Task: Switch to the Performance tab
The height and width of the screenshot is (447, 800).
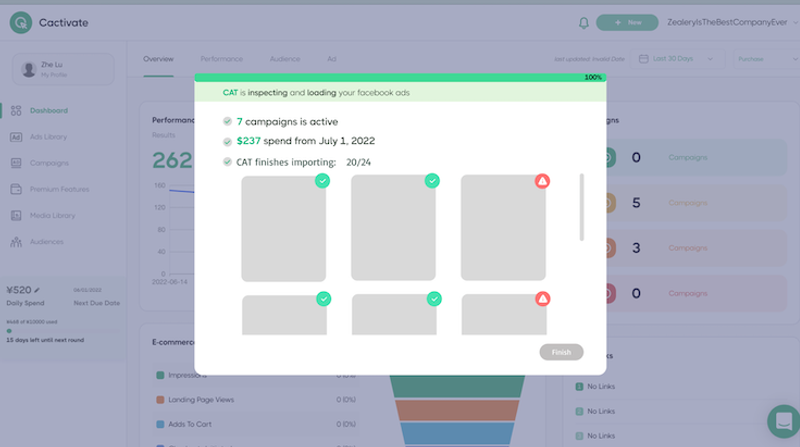Action: (x=221, y=59)
